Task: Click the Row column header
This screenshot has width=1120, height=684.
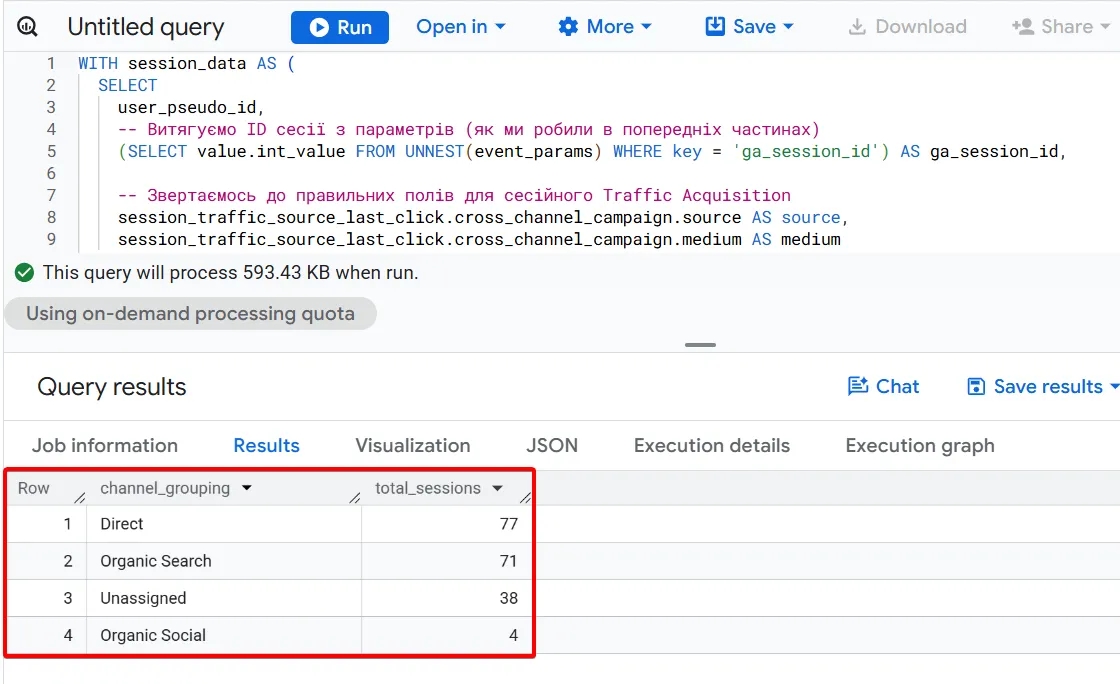Action: click(x=34, y=488)
